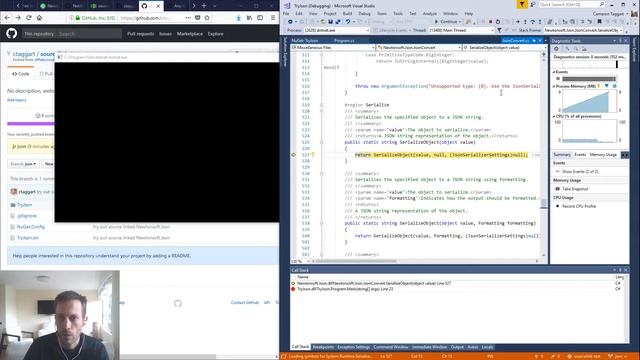The width and height of the screenshot is (640, 360).
Task: Collapse Events section in Diagnostic Tools
Action: [x=554, y=72]
